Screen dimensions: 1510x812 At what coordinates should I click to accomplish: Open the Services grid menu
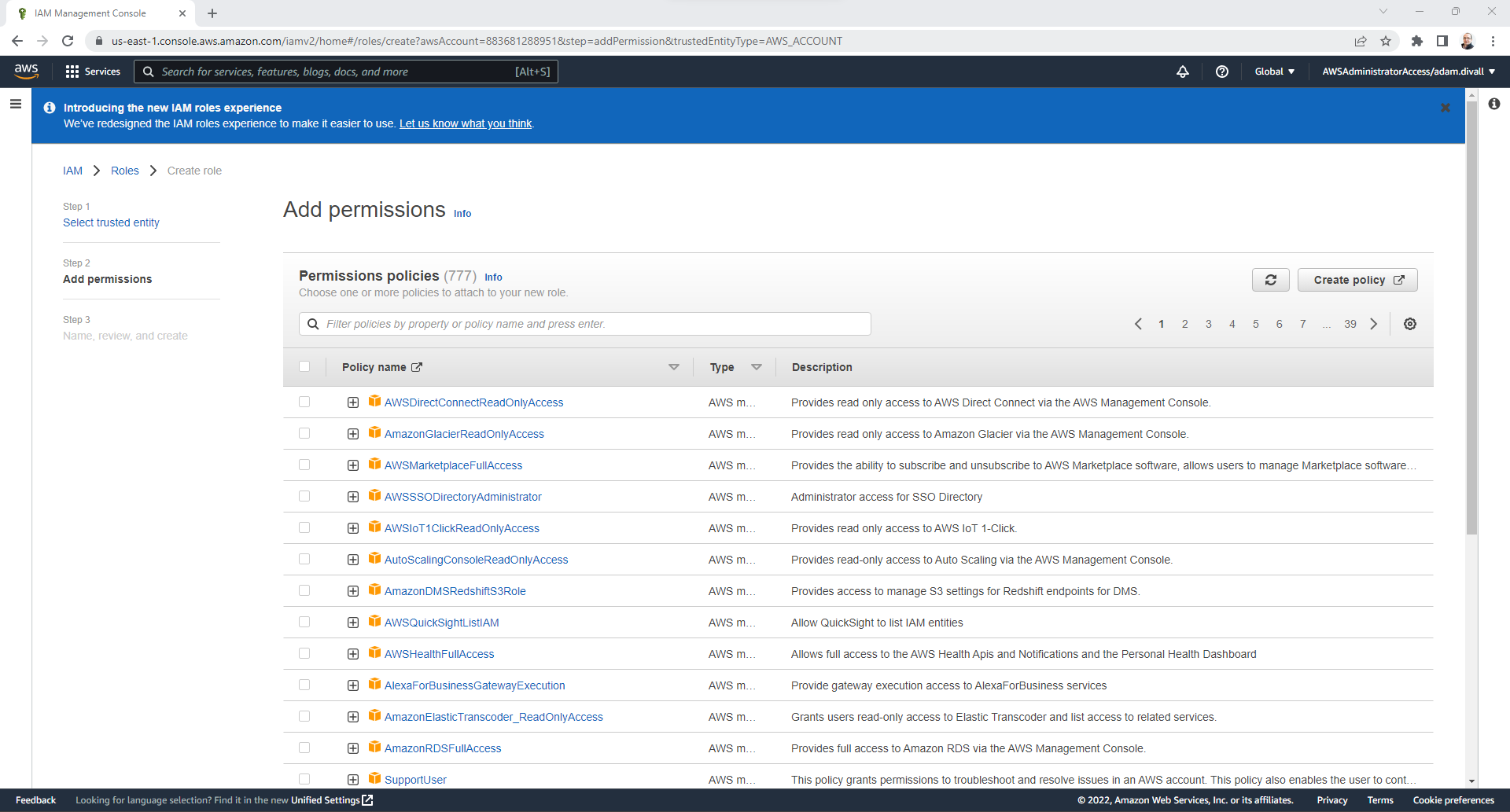[93, 72]
